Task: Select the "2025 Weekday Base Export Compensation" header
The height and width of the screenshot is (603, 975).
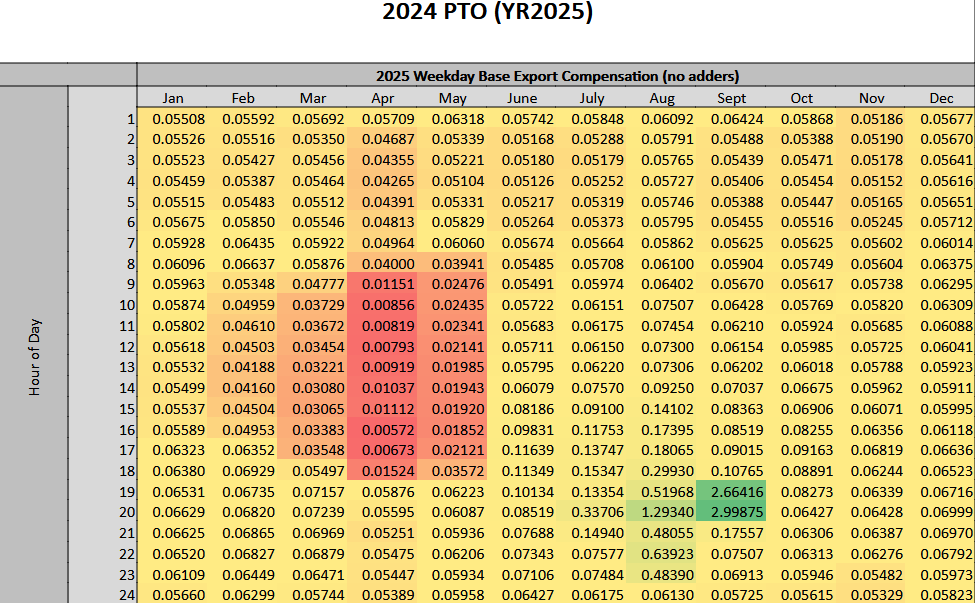Action: tap(557, 75)
